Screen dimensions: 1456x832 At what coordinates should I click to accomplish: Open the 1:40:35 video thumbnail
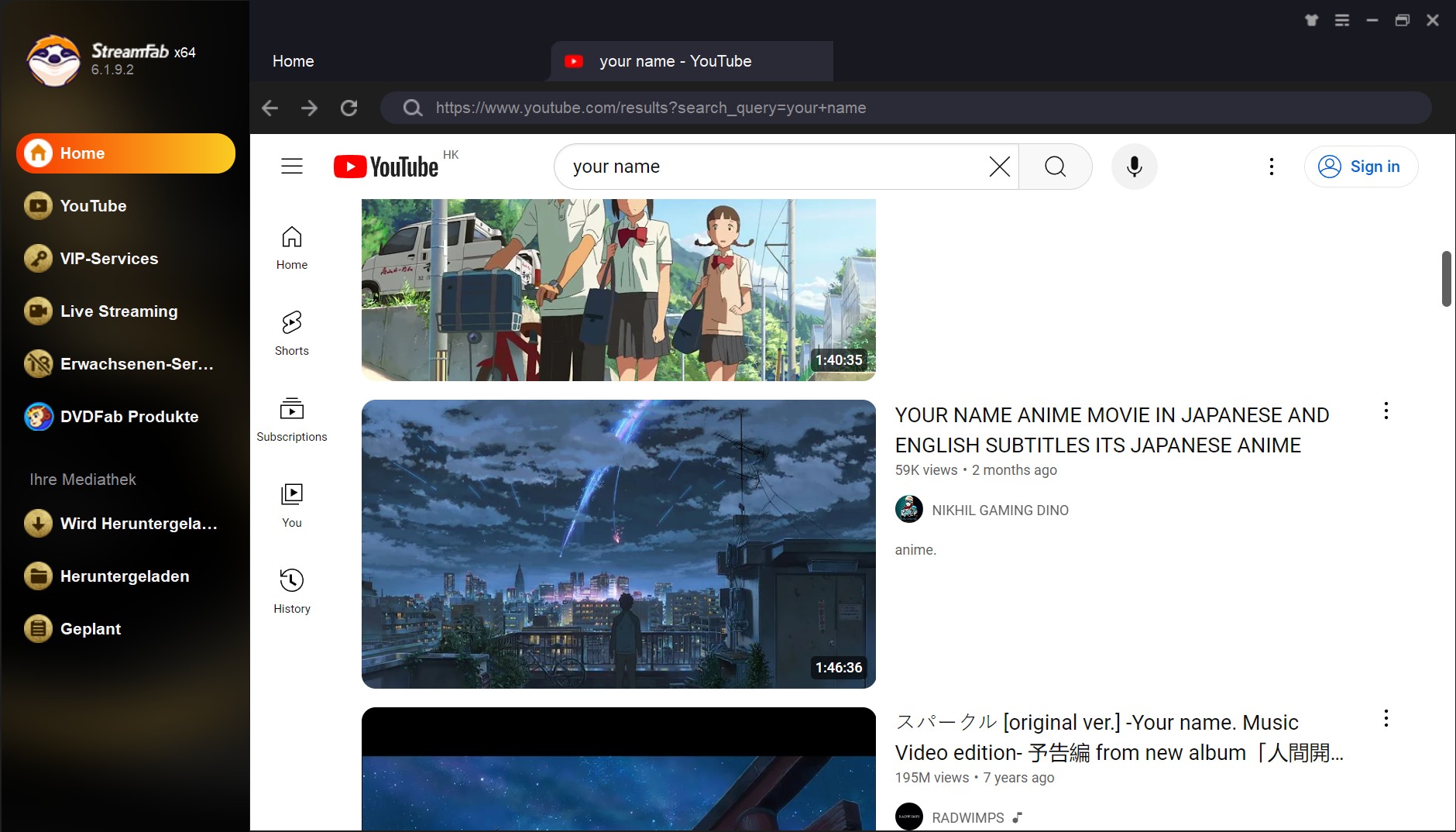click(619, 290)
